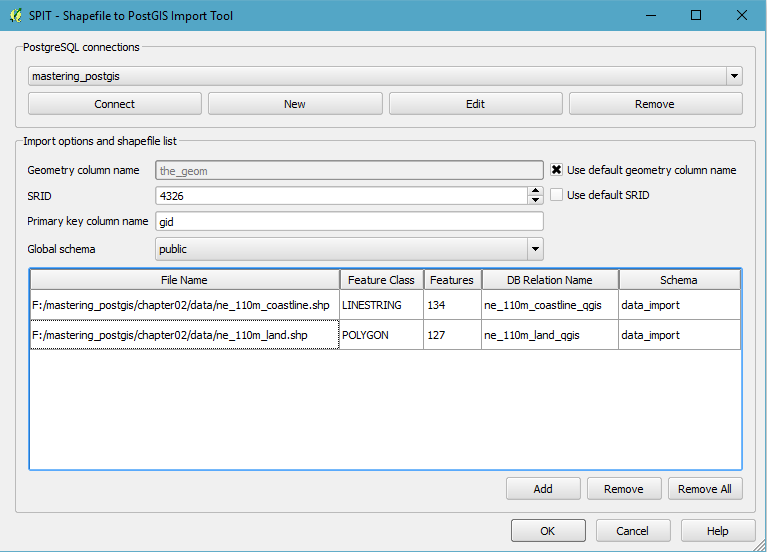This screenshot has width=767, height=552.
Task: Select the ne_110m_coastline.shp file row
Action: (x=184, y=305)
